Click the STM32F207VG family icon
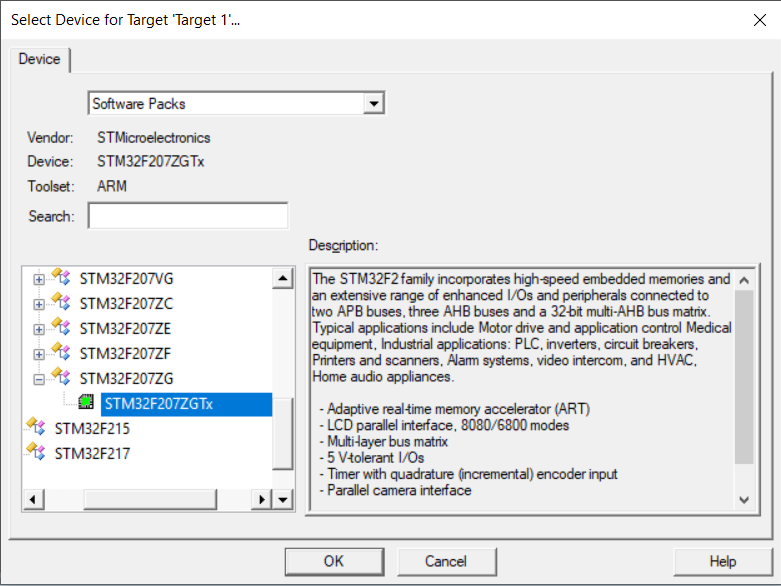Screen dimensions: 781x586 (61, 276)
